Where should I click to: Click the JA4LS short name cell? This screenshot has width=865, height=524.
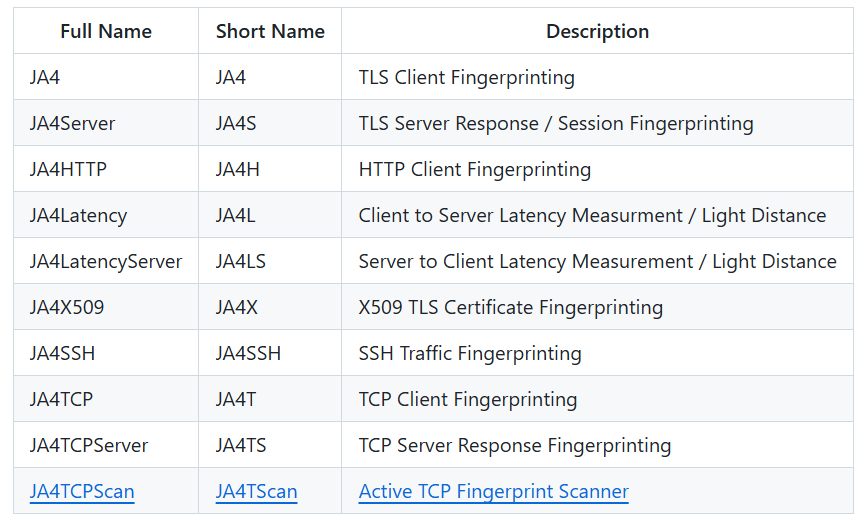click(x=270, y=261)
